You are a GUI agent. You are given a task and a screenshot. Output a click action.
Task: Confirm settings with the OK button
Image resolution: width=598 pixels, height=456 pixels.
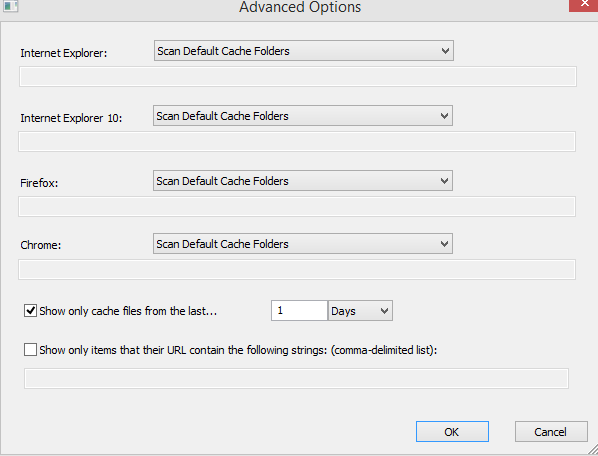tap(452, 432)
